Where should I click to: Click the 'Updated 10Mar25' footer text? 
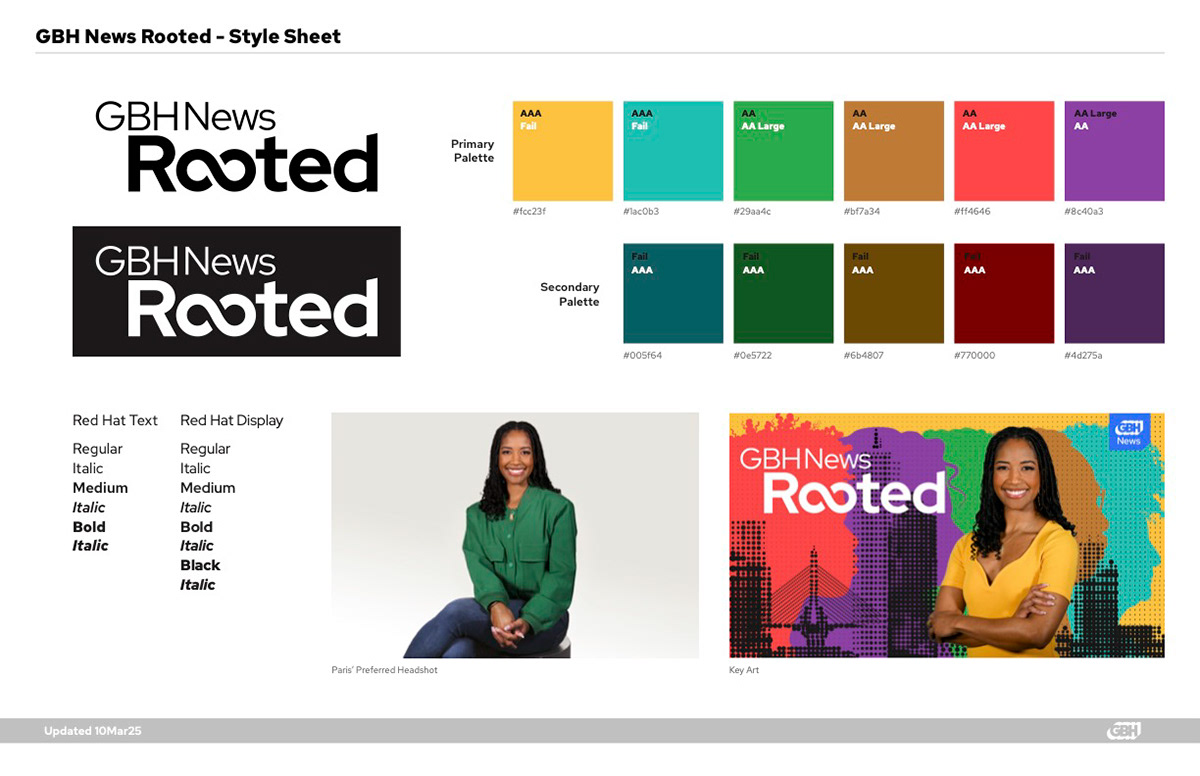(x=92, y=732)
